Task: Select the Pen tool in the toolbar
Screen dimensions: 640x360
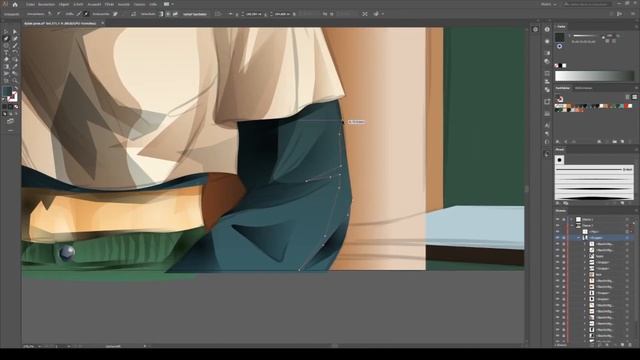Action: point(6,38)
